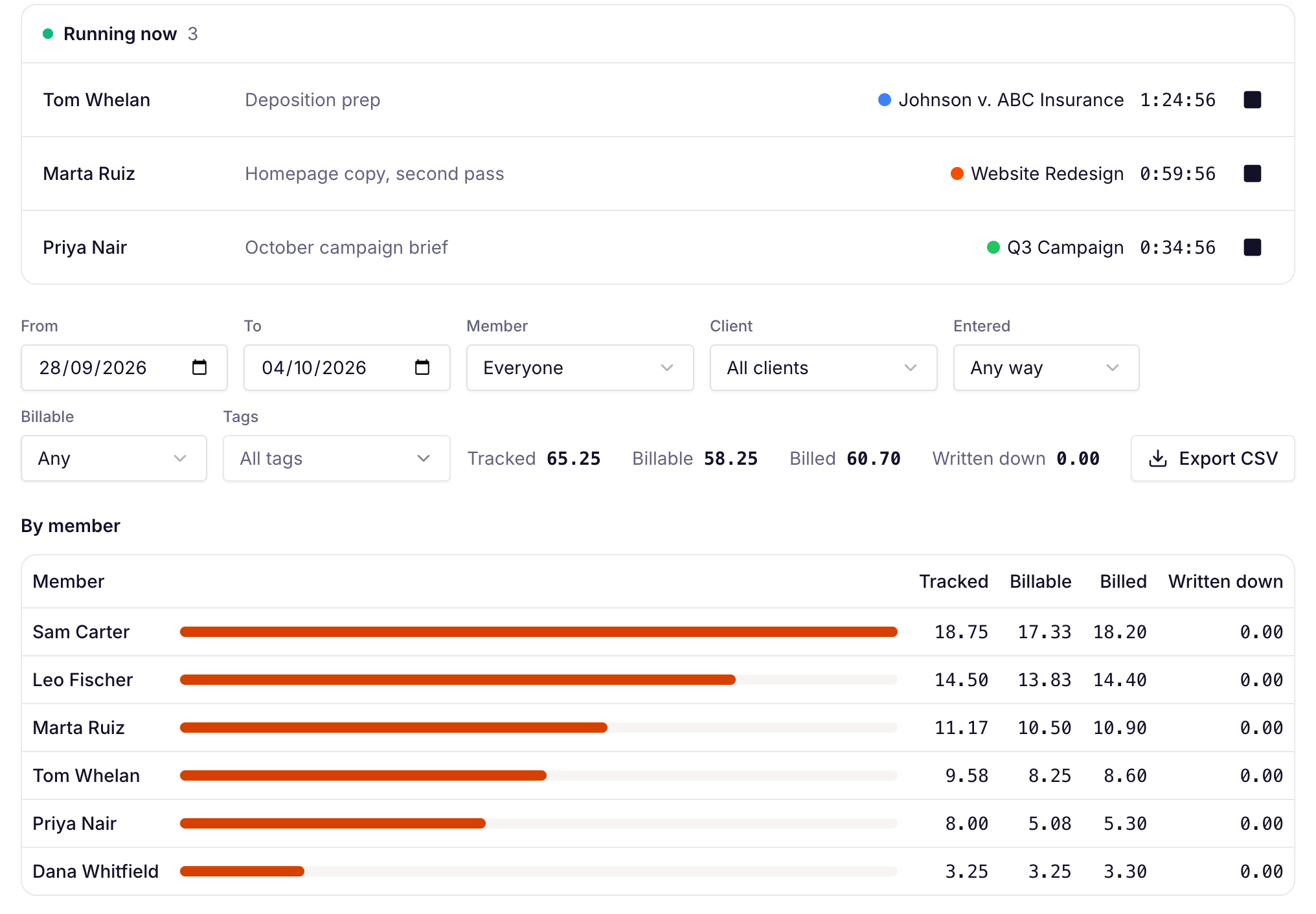1316x914 pixels.
Task: Click the Tracked total 65.25
Action: [573, 458]
